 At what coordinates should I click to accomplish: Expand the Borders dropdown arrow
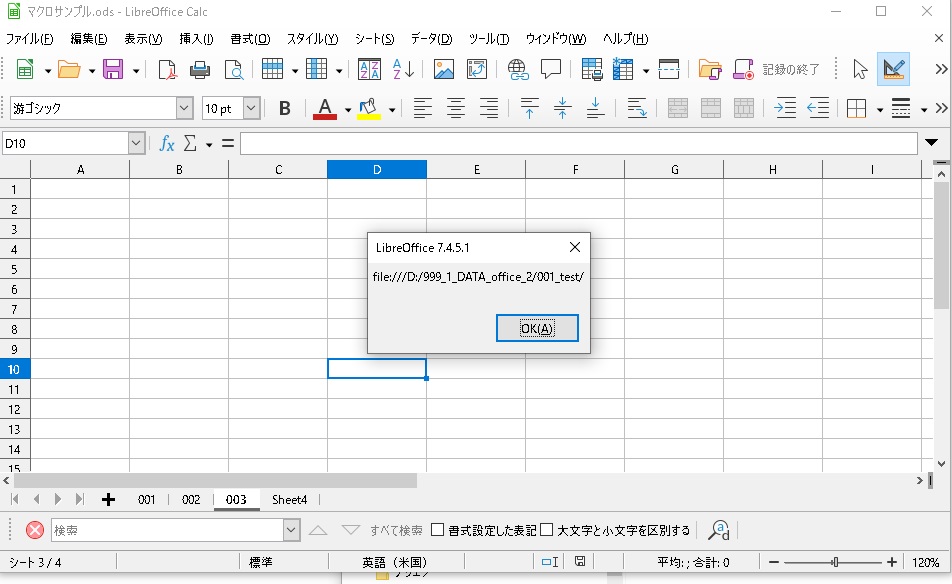click(880, 110)
